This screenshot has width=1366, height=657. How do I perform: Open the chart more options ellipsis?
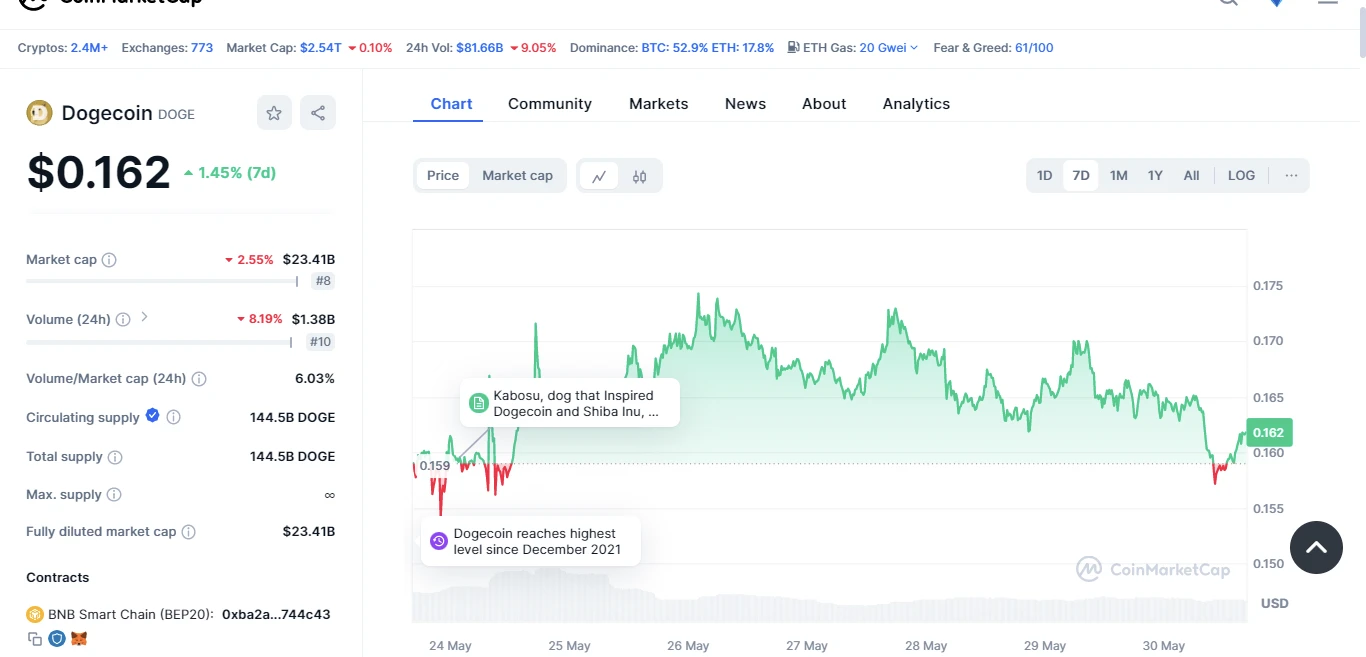(x=1291, y=176)
